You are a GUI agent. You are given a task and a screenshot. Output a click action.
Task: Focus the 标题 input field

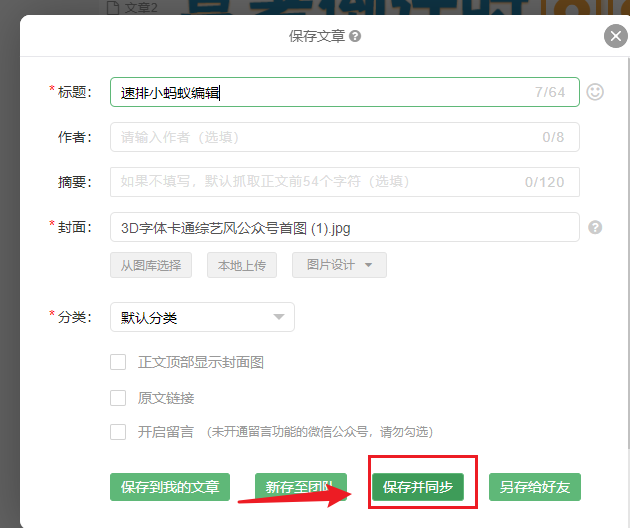345,92
